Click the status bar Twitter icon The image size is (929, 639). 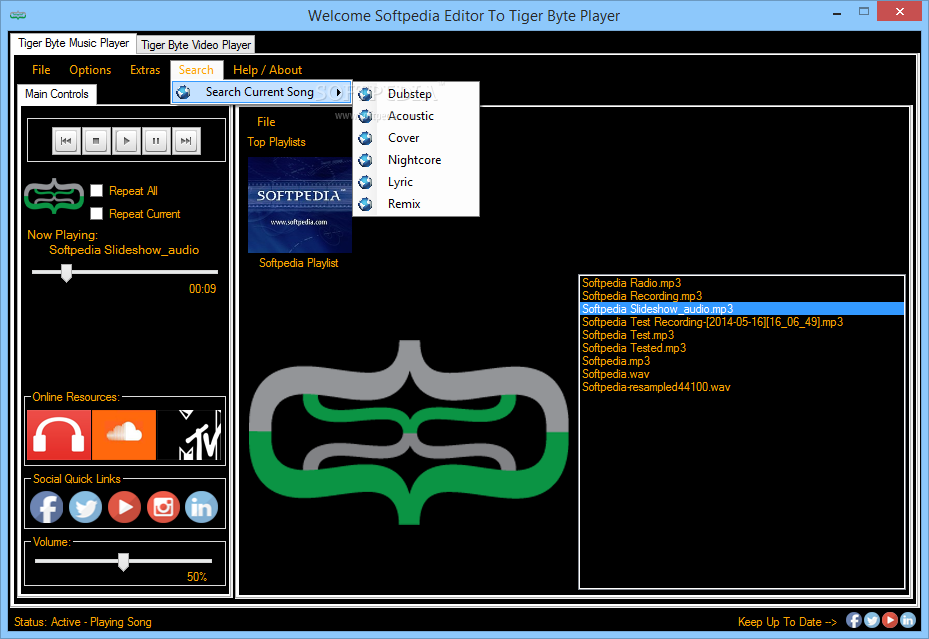pyautogui.click(x=872, y=620)
